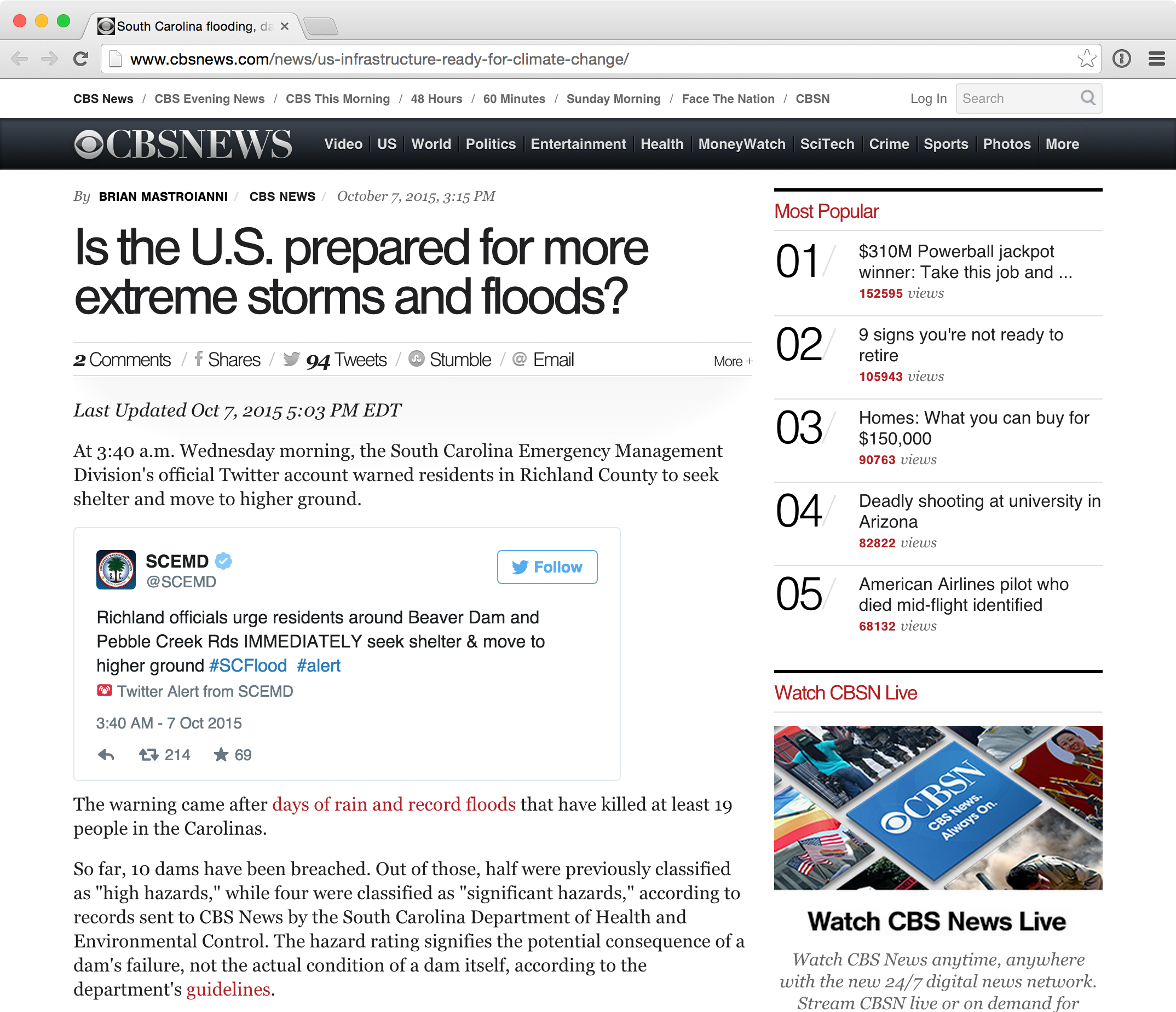Click the browser reload icon
Image resolution: width=1176 pixels, height=1012 pixels.
point(81,59)
